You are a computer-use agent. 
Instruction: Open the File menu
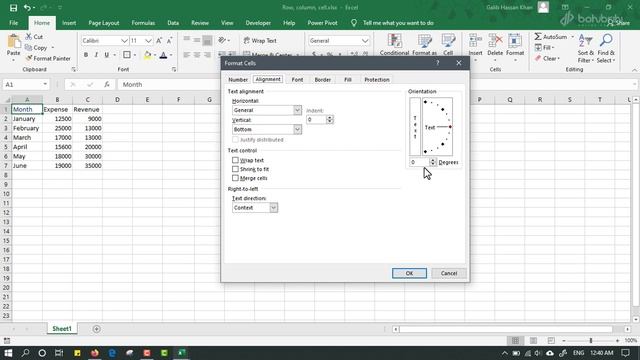click(x=13, y=23)
